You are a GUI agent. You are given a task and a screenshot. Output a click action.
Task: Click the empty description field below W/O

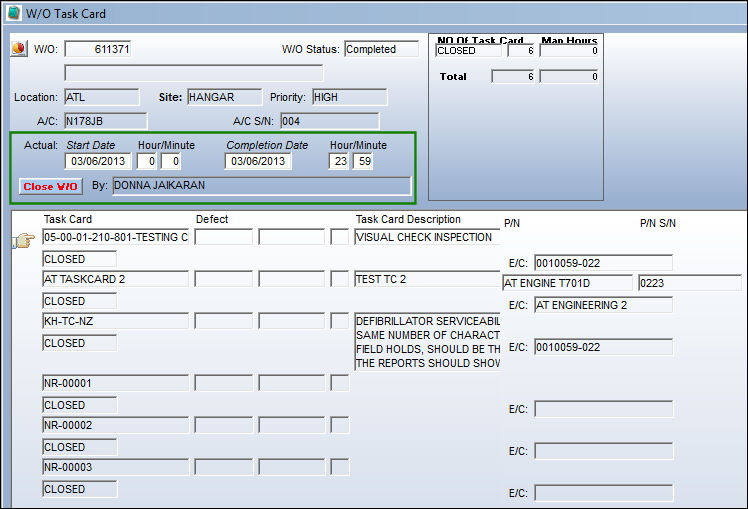(194, 73)
